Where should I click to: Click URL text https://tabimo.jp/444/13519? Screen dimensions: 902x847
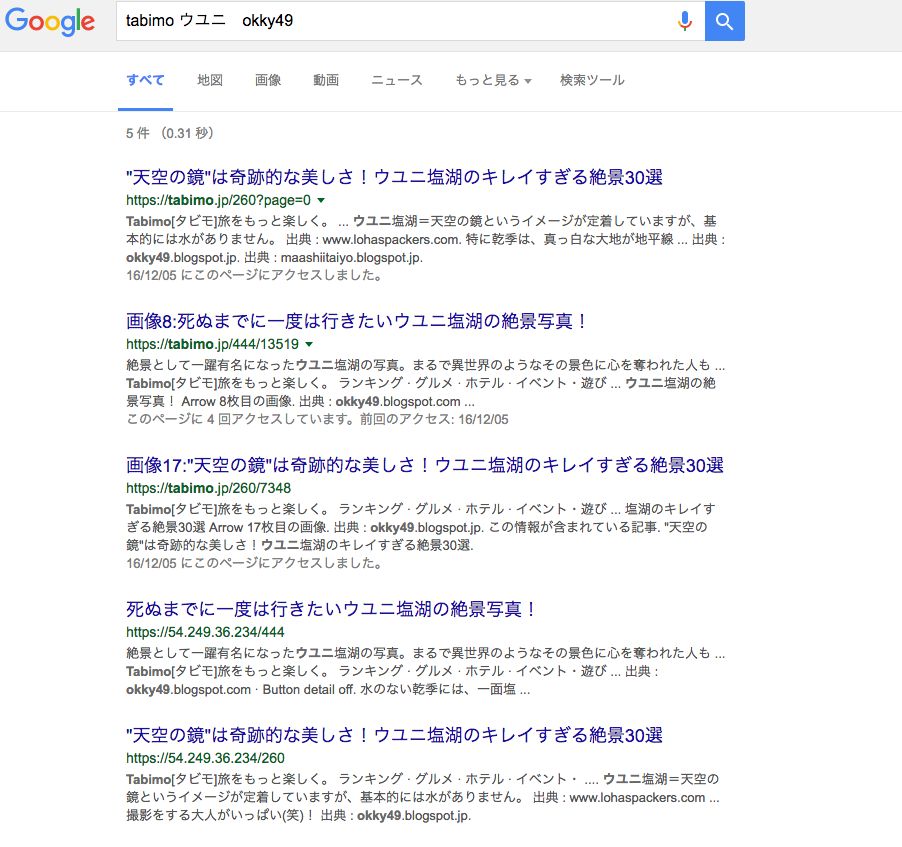click(x=212, y=344)
